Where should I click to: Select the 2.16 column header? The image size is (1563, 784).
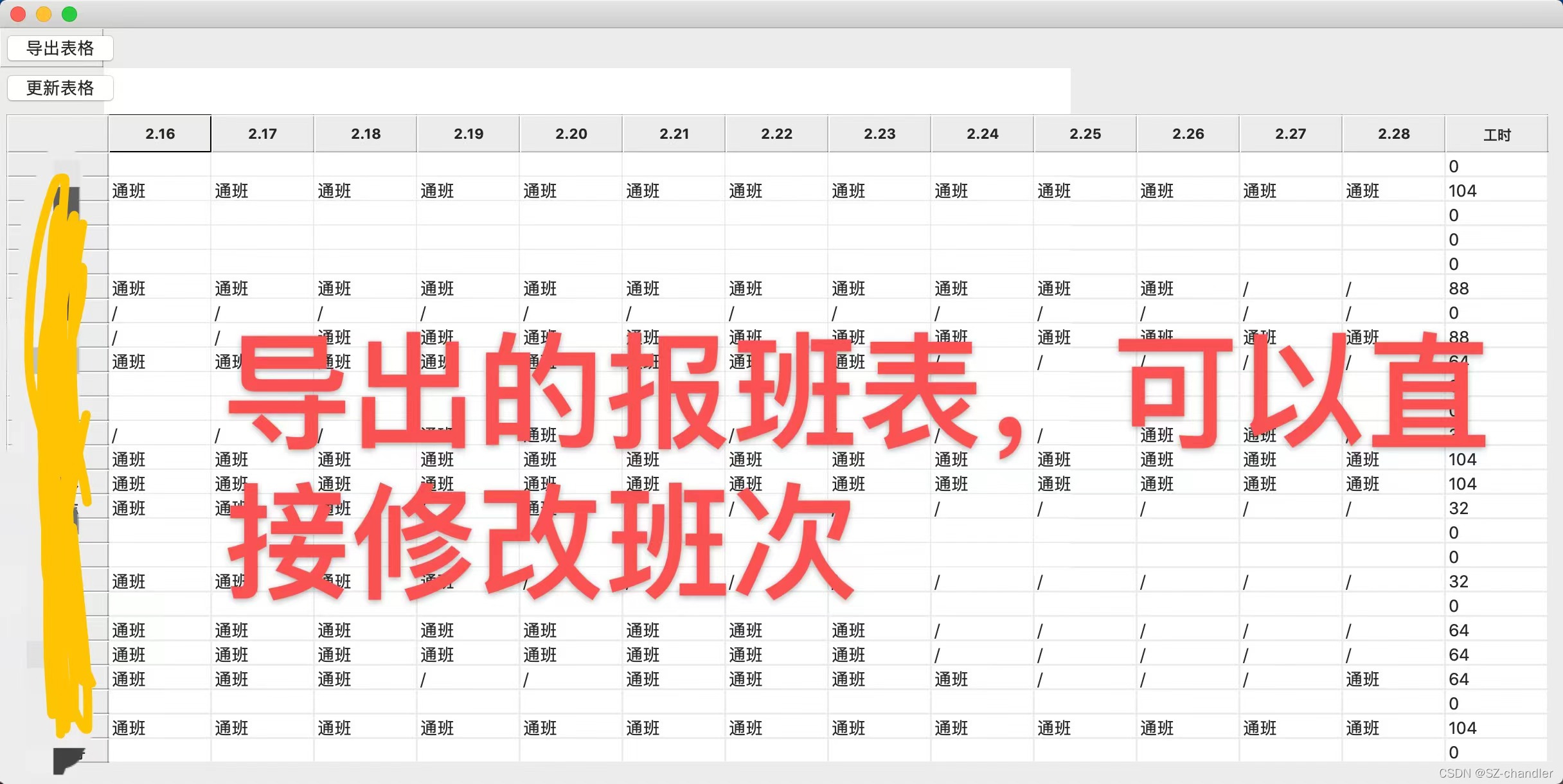coord(159,134)
